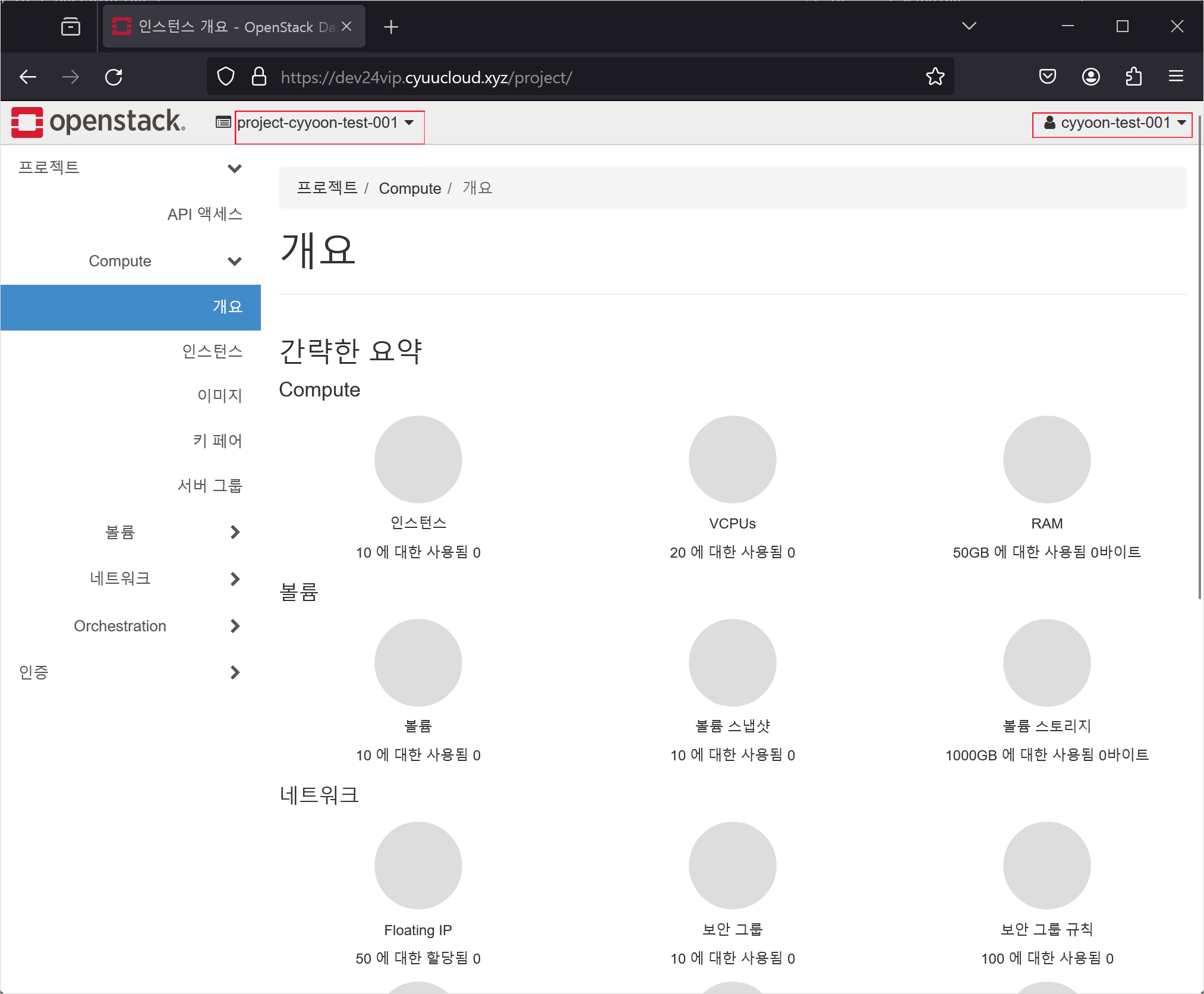Viewport: 1204px width, 994px height.
Task: Open 키 페어 in sidebar
Action: tap(218, 441)
